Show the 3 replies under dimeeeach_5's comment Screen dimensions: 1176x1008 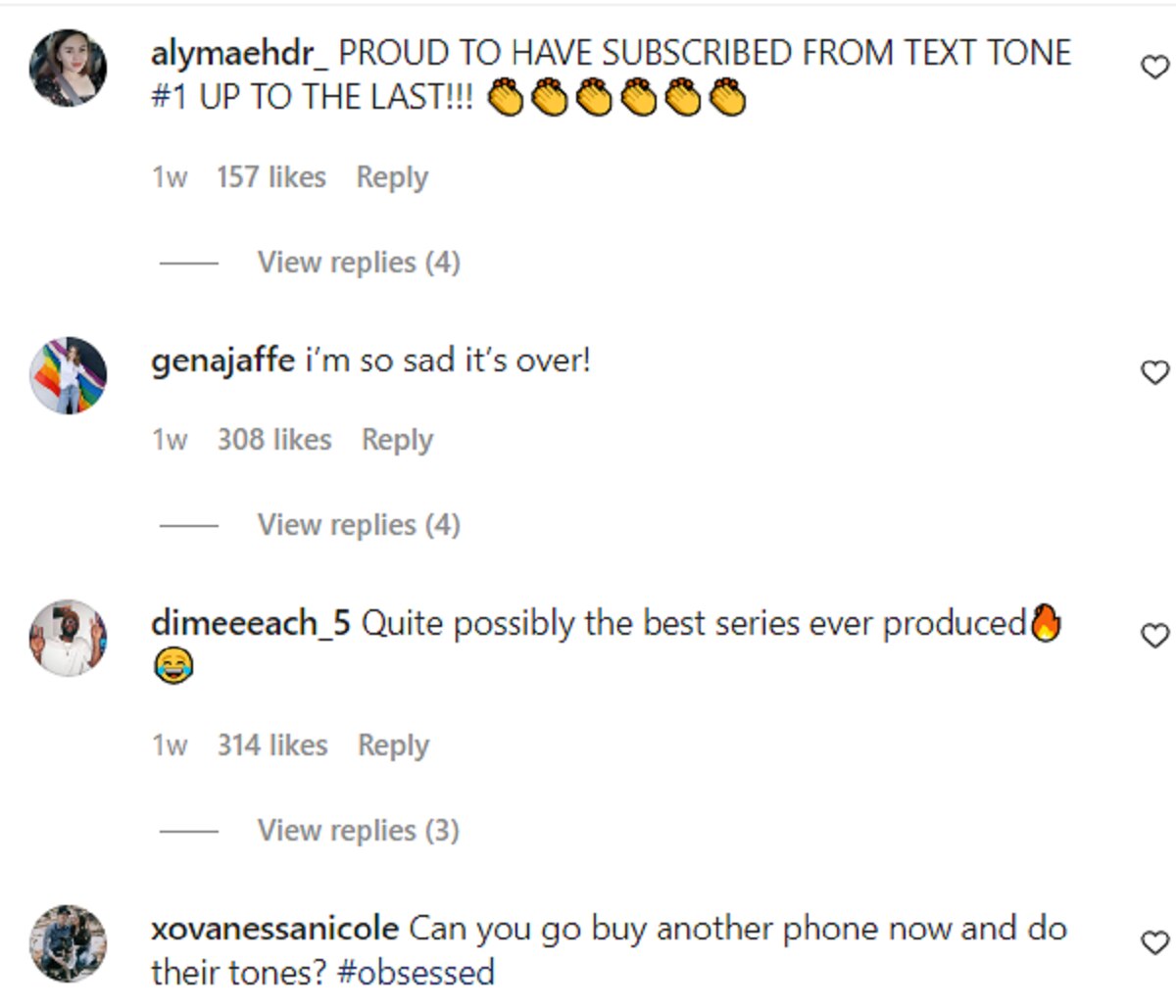[x=358, y=831]
